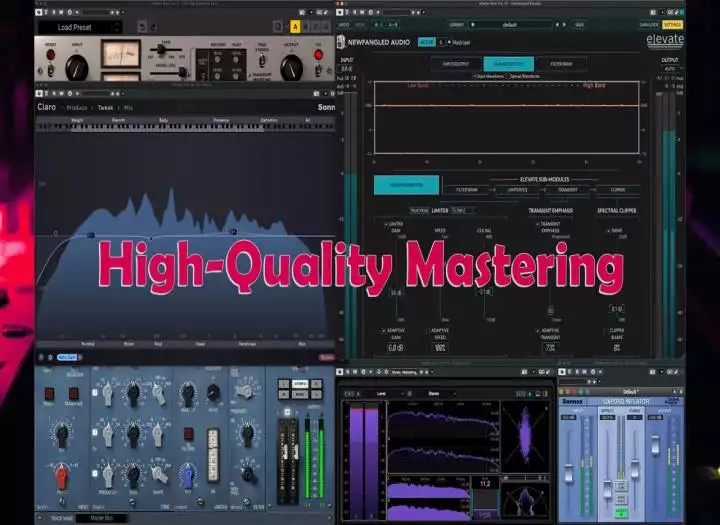This screenshot has height=525, width=720.
Task: Open the Elevate LIBRARY
Action: pyautogui.click(x=456, y=24)
